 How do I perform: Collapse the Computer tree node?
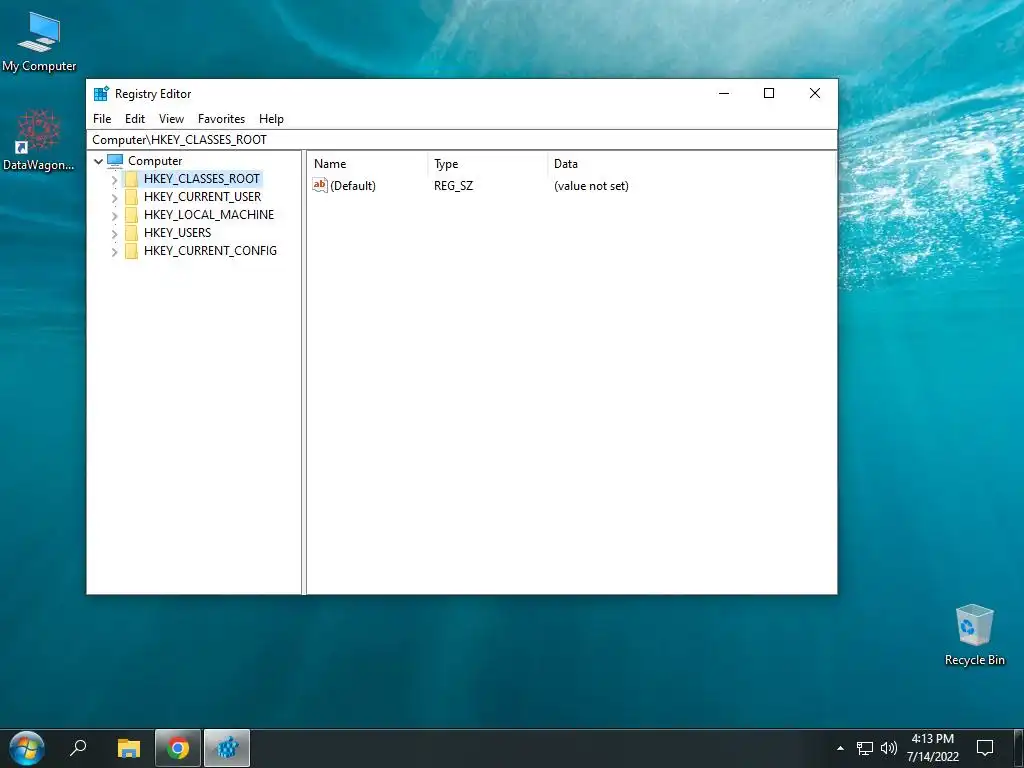click(x=99, y=161)
